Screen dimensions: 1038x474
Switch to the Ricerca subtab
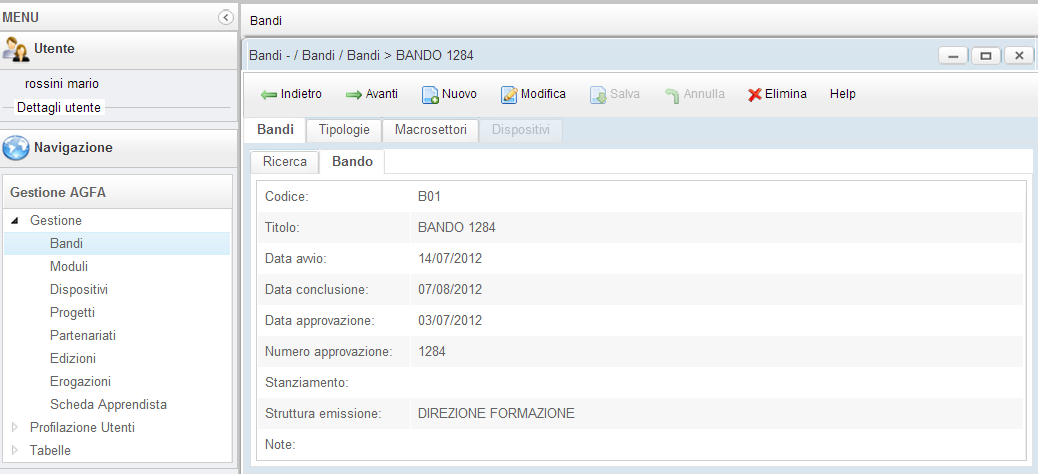click(x=284, y=162)
